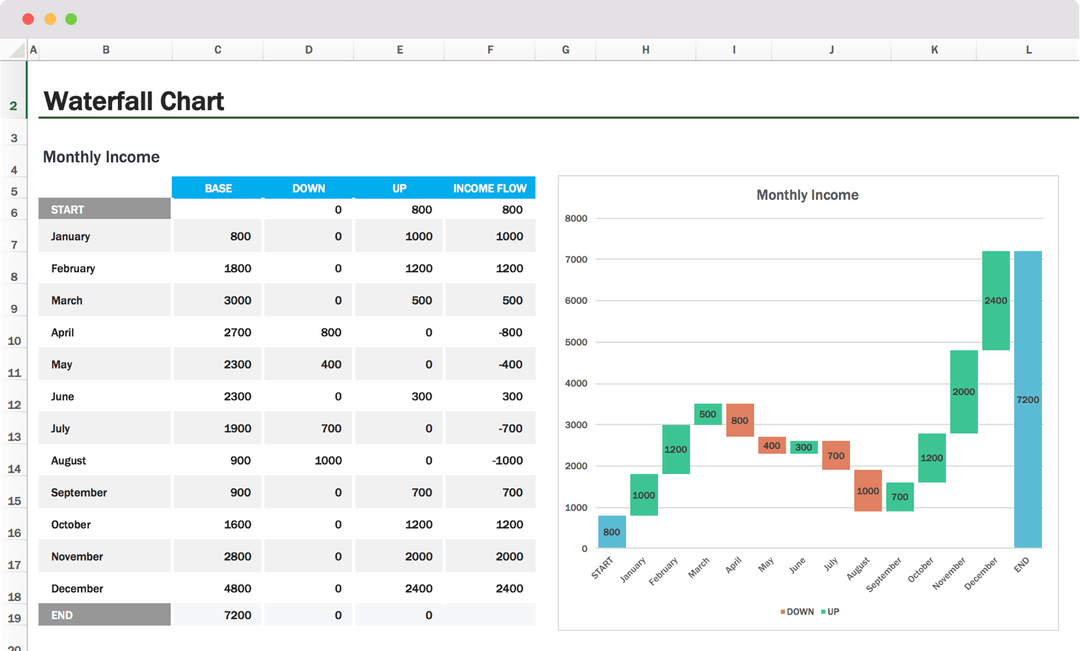
Task: Select August's INCOME FLOW cell showing -1000
Action: pos(490,461)
